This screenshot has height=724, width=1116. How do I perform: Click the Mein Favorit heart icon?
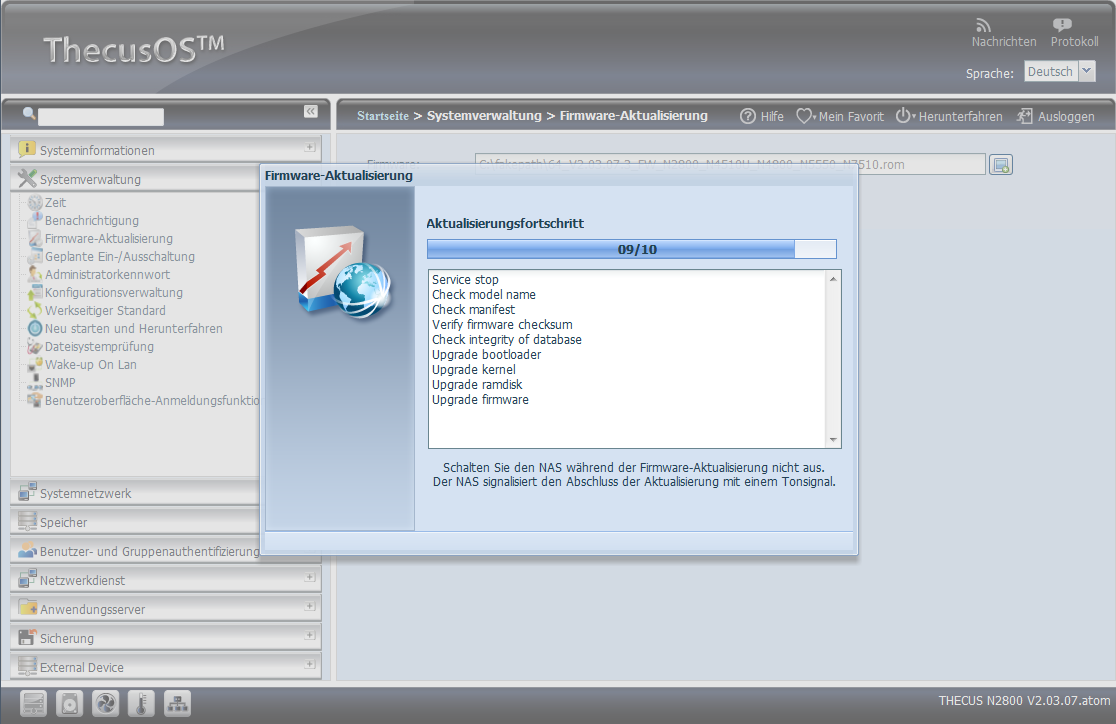pyautogui.click(x=804, y=116)
